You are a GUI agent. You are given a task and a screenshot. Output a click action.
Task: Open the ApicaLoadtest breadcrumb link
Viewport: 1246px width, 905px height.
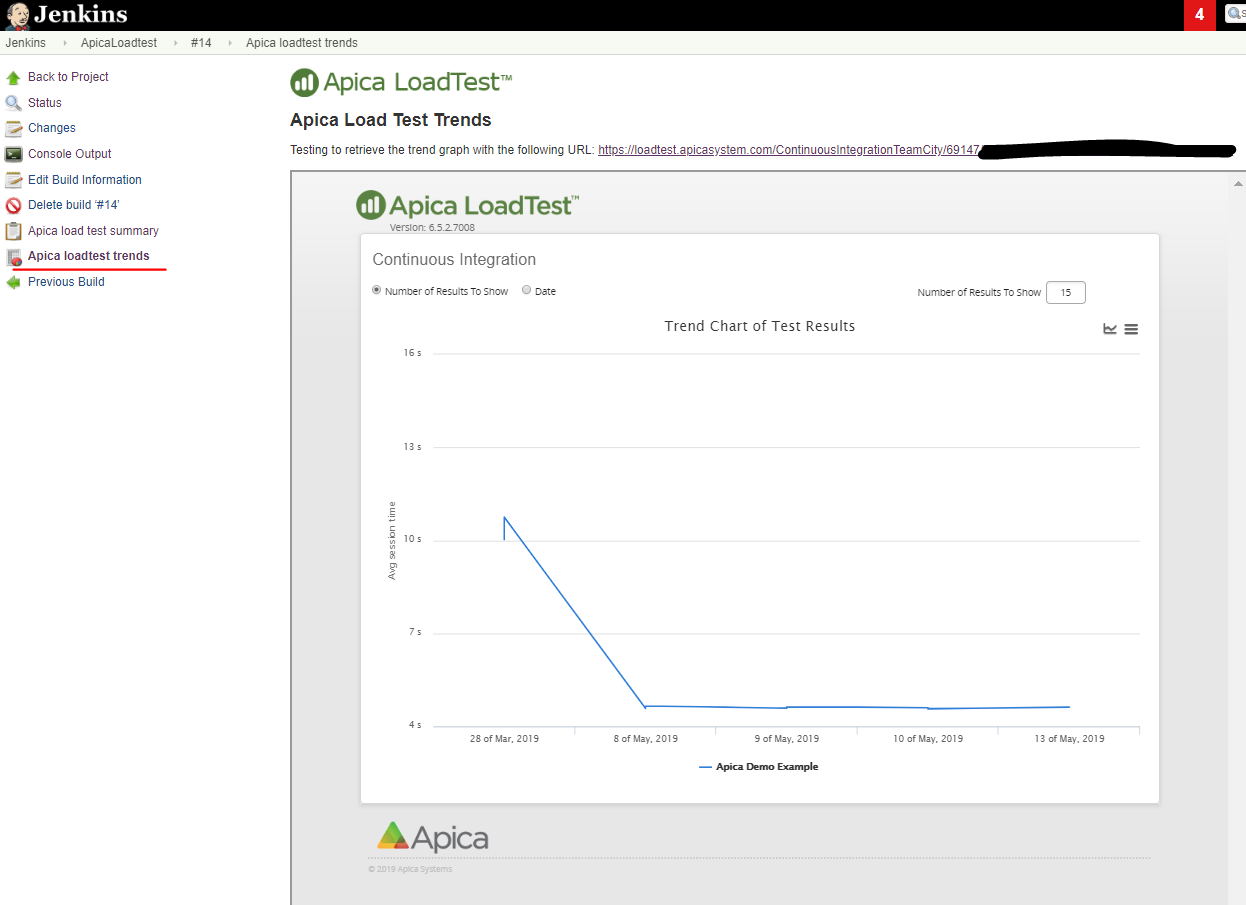click(x=119, y=43)
